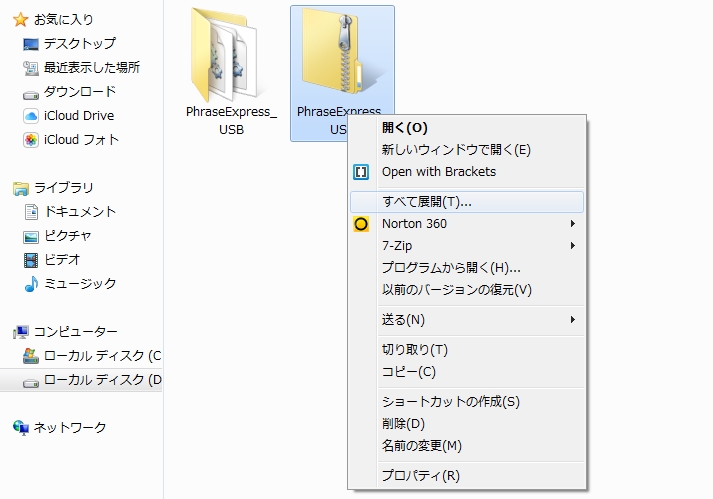Click the Recent Places icon in the sidebar

point(31,68)
